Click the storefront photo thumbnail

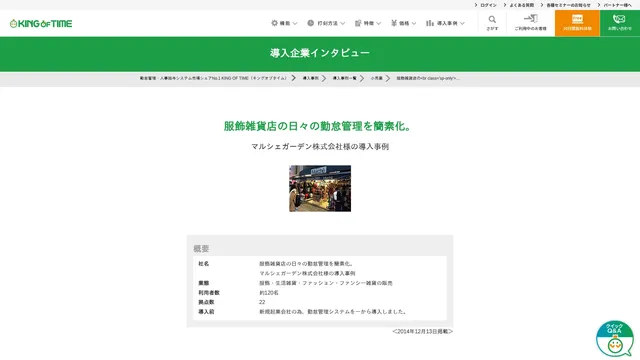tap(320, 188)
